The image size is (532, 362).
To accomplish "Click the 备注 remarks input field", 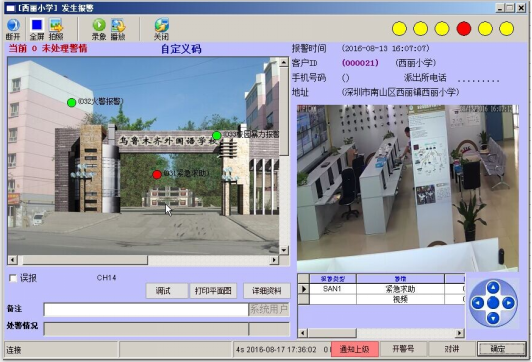I will click(146, 309).
